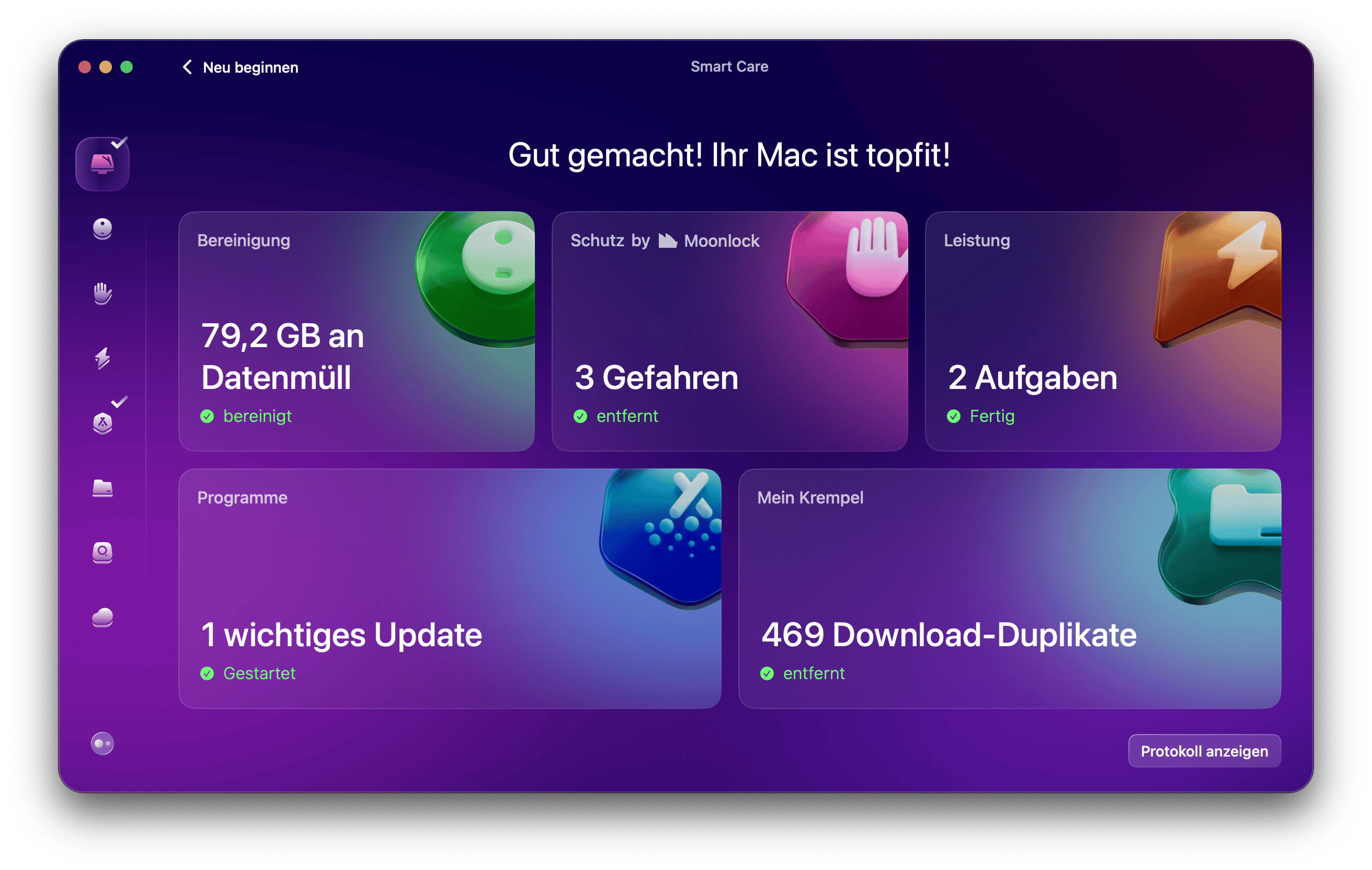Click the green check next to bereinigt
This screenshot has height=870, width=1372.
(x=208, y=417)
